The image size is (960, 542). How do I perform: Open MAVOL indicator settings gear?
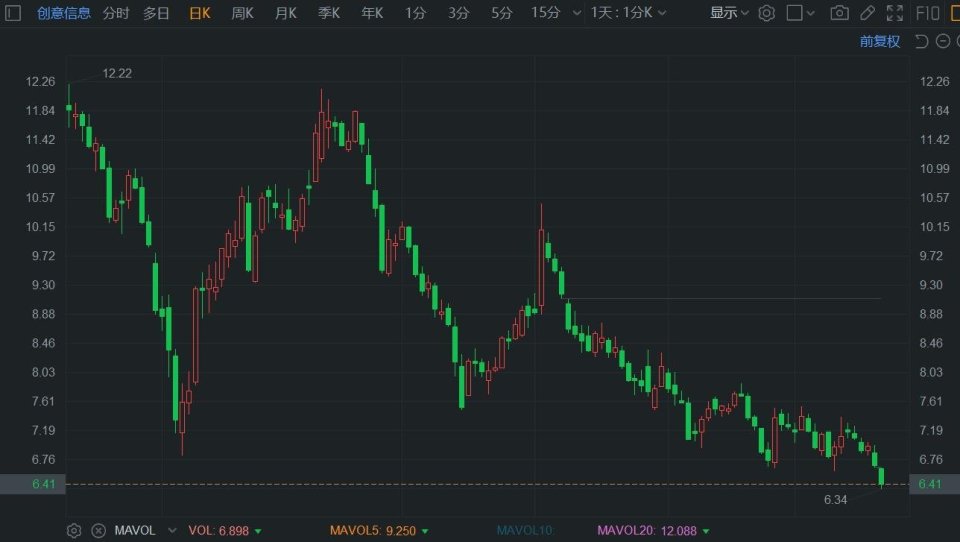point(73,530)
